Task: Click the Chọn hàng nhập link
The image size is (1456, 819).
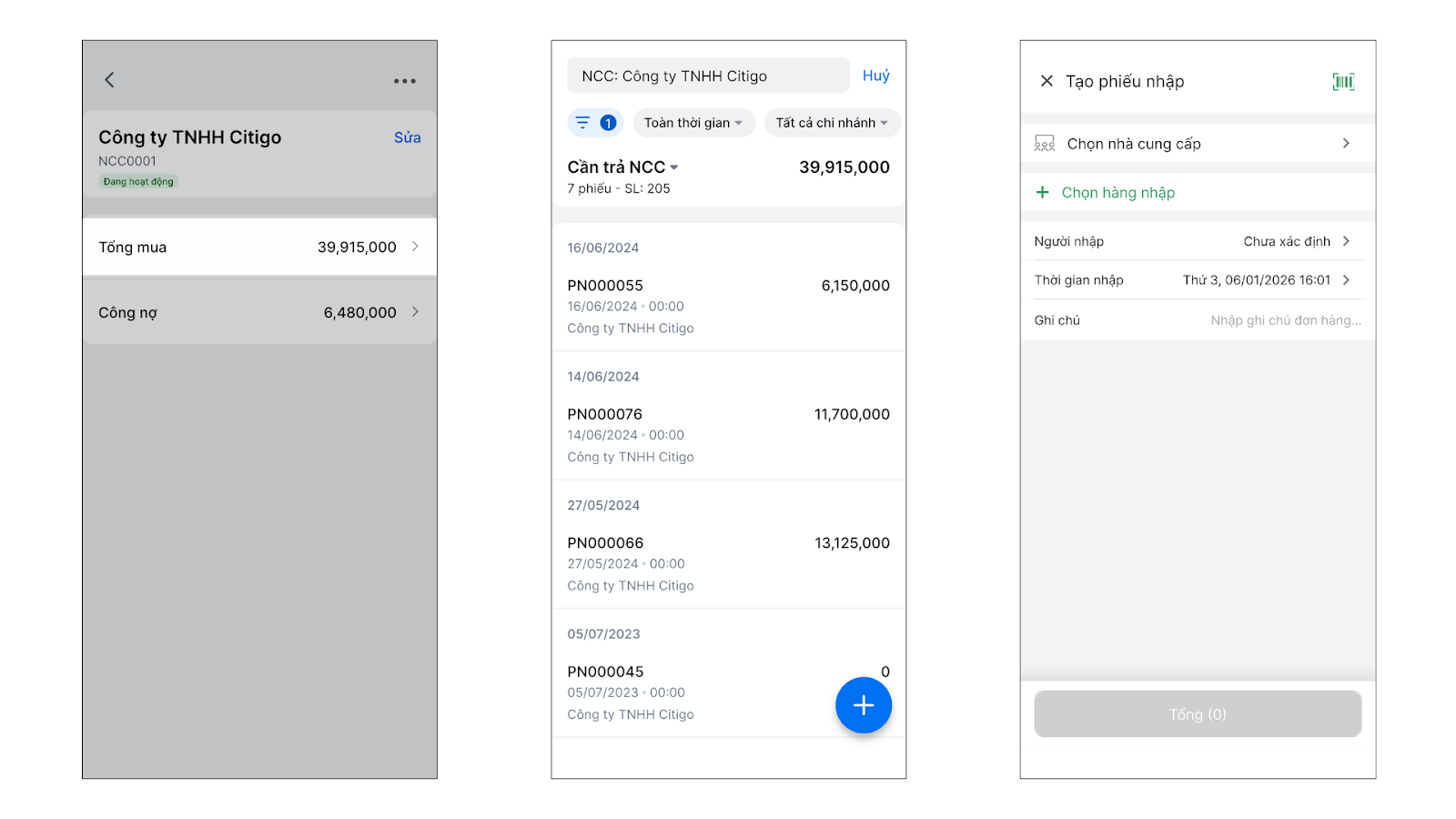Action: point(1118,193)
